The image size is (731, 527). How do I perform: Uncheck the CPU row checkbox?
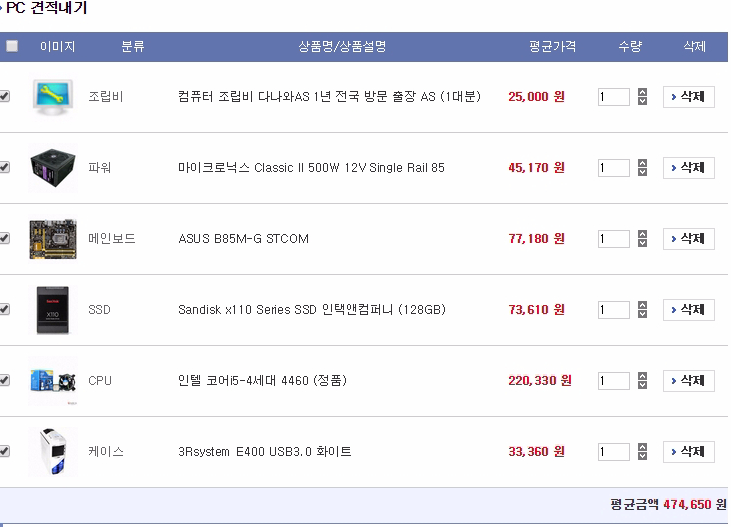coord(5,381)
